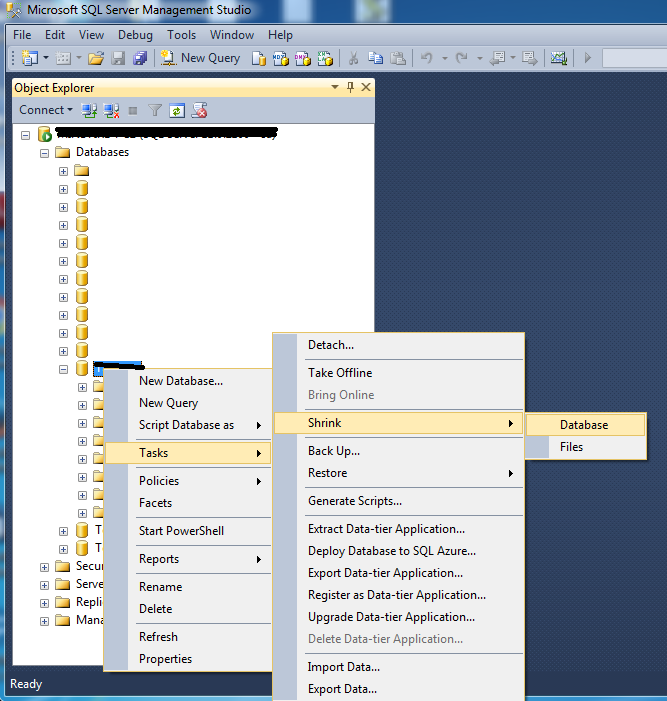This screenshot has width=667, height=701.
Task: Expand the Management folder node
Action: [x=44, y=621]
